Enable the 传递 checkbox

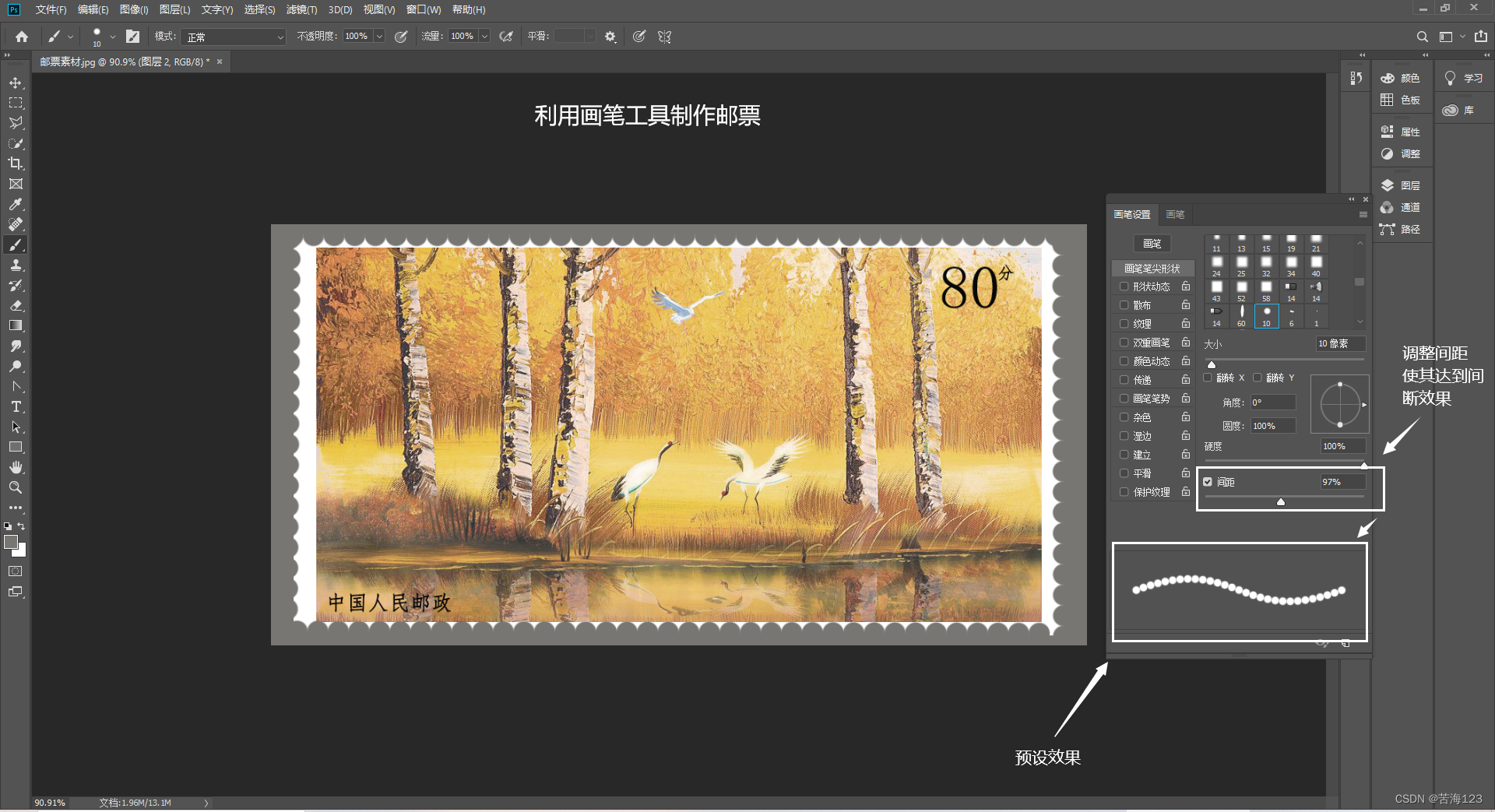pyautogui.click(x=1124, y=380)
